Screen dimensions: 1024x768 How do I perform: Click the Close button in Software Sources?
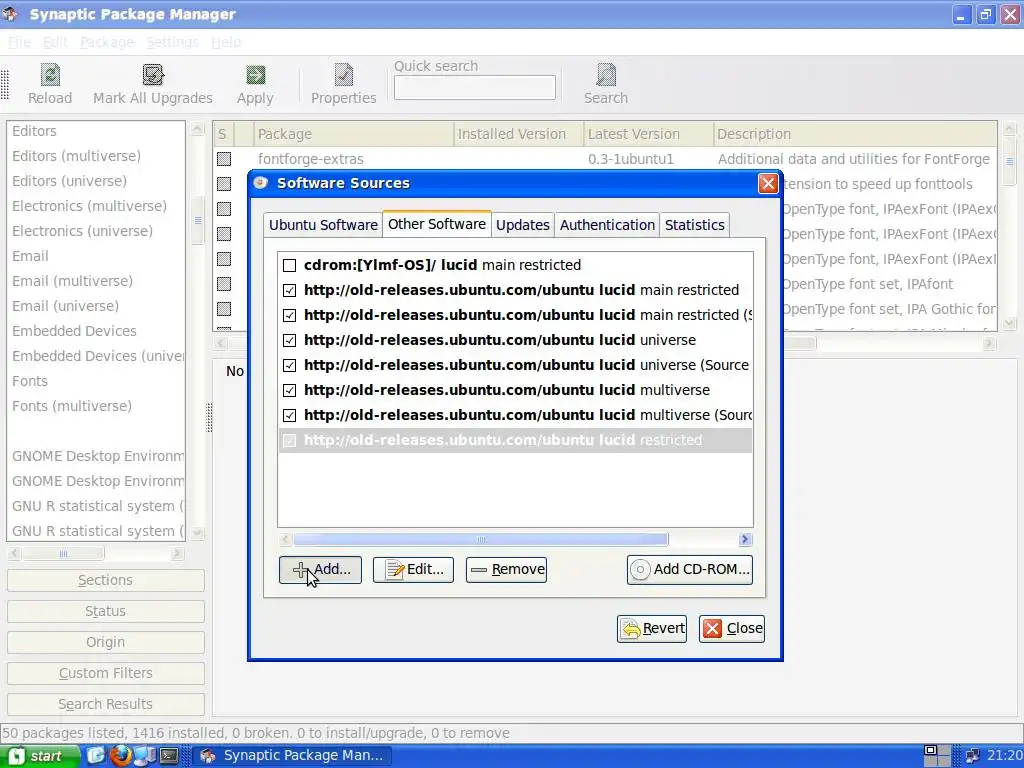[x=731, y=628]
